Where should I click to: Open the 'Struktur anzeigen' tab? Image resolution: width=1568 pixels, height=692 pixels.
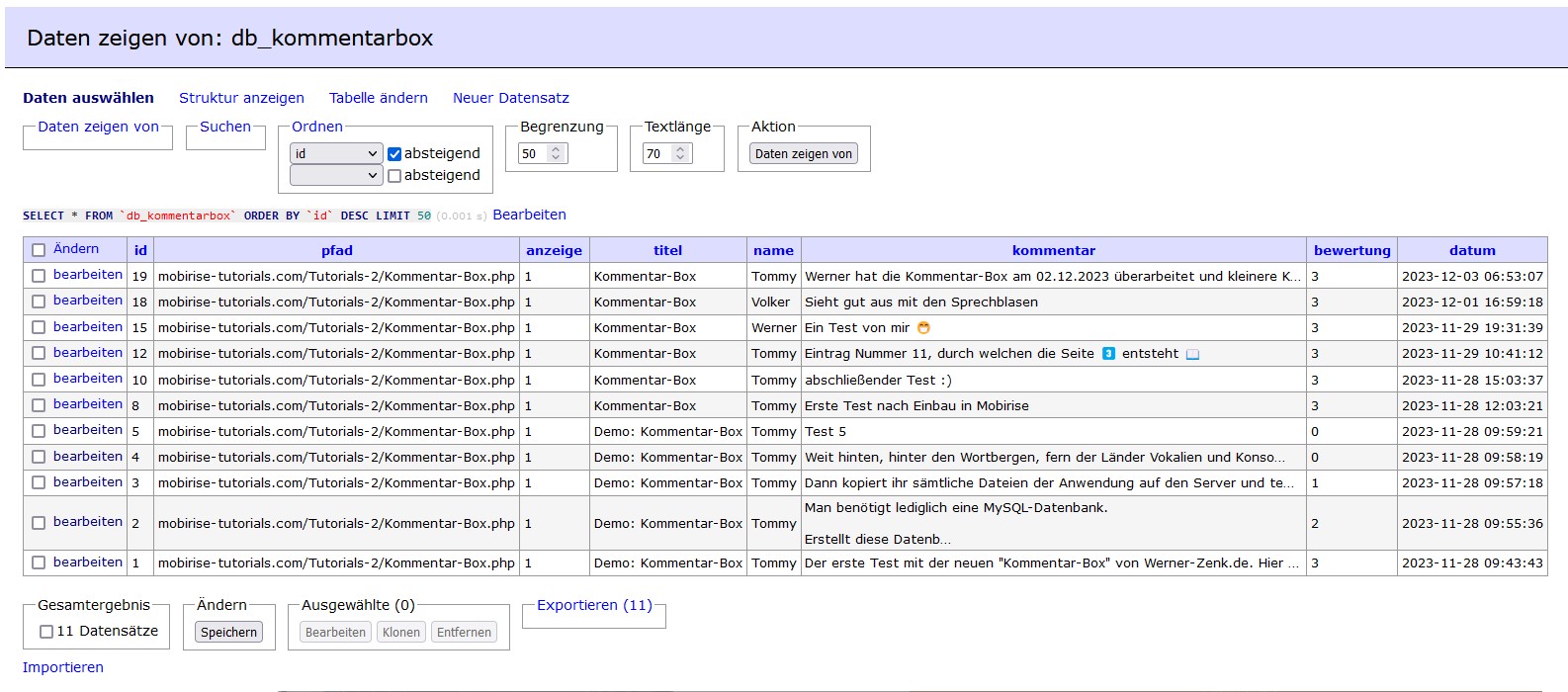(x=241, y=98)
